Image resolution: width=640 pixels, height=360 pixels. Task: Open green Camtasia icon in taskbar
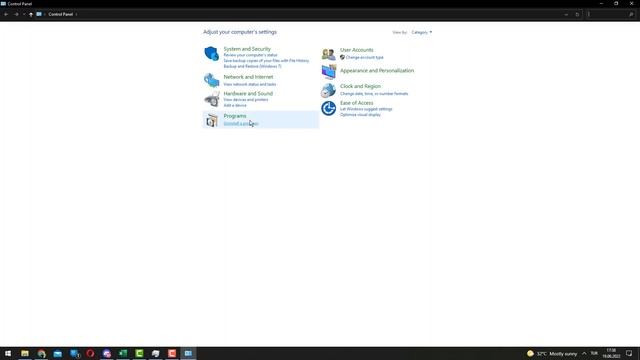(139, 353)
